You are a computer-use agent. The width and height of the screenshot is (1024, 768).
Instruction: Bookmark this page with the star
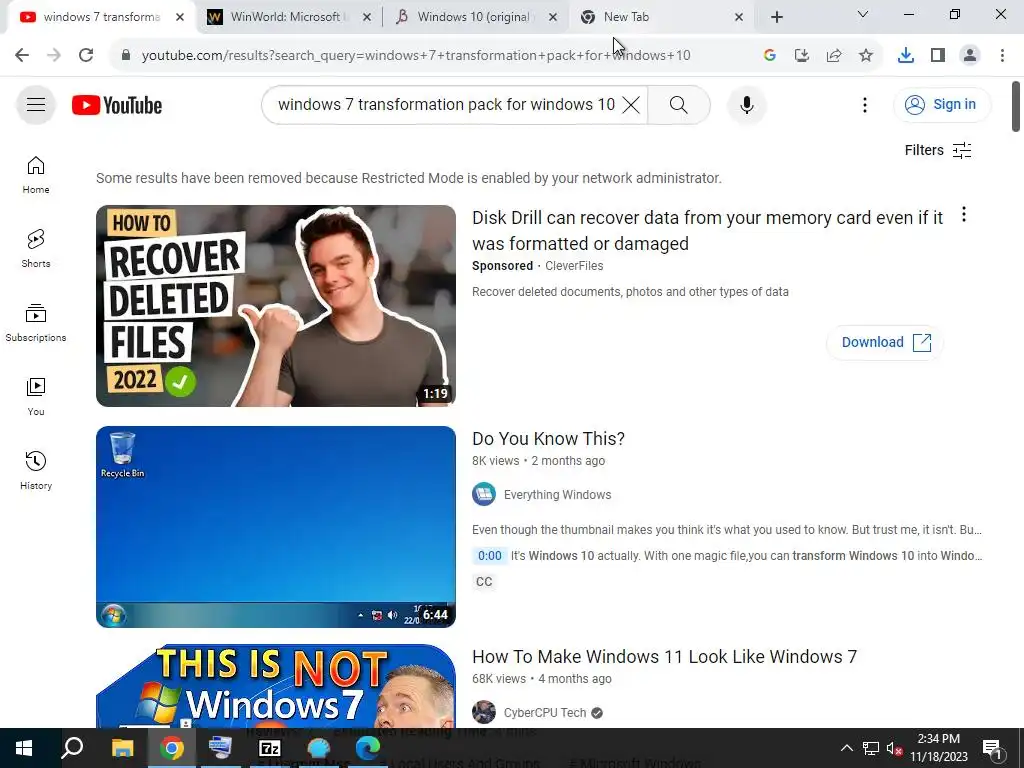(x=866, y=55)
